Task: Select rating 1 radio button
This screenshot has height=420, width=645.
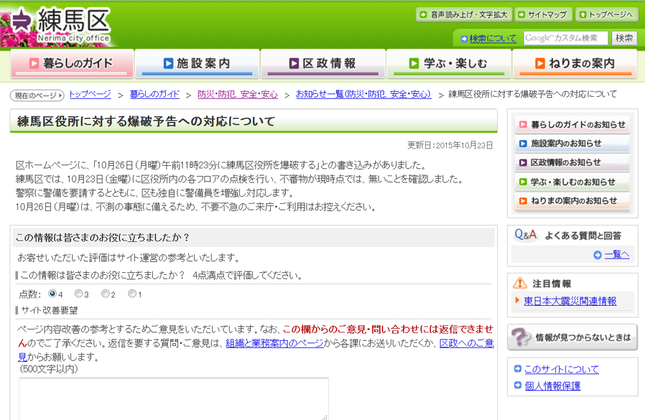Action: tap(131, 294)
